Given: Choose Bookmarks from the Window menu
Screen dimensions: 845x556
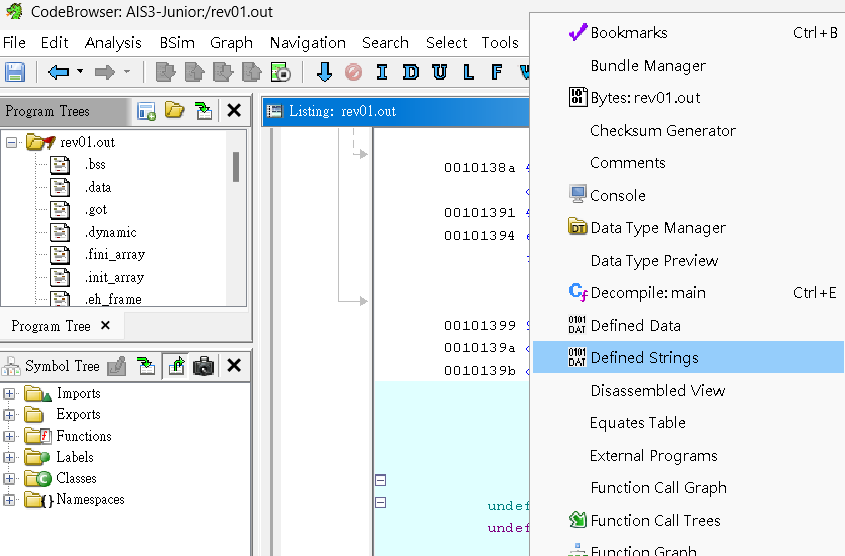Looking at the screenshot, I should (x=688, y=33).
